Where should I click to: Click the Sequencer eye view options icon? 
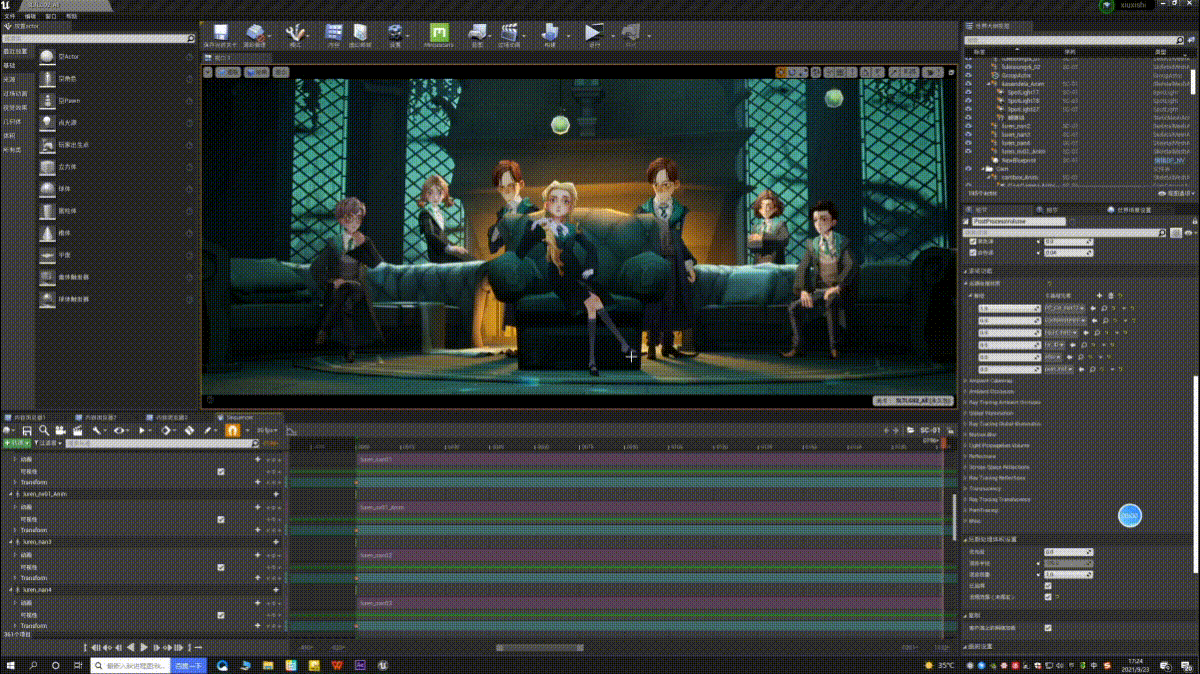pos(119,430)
